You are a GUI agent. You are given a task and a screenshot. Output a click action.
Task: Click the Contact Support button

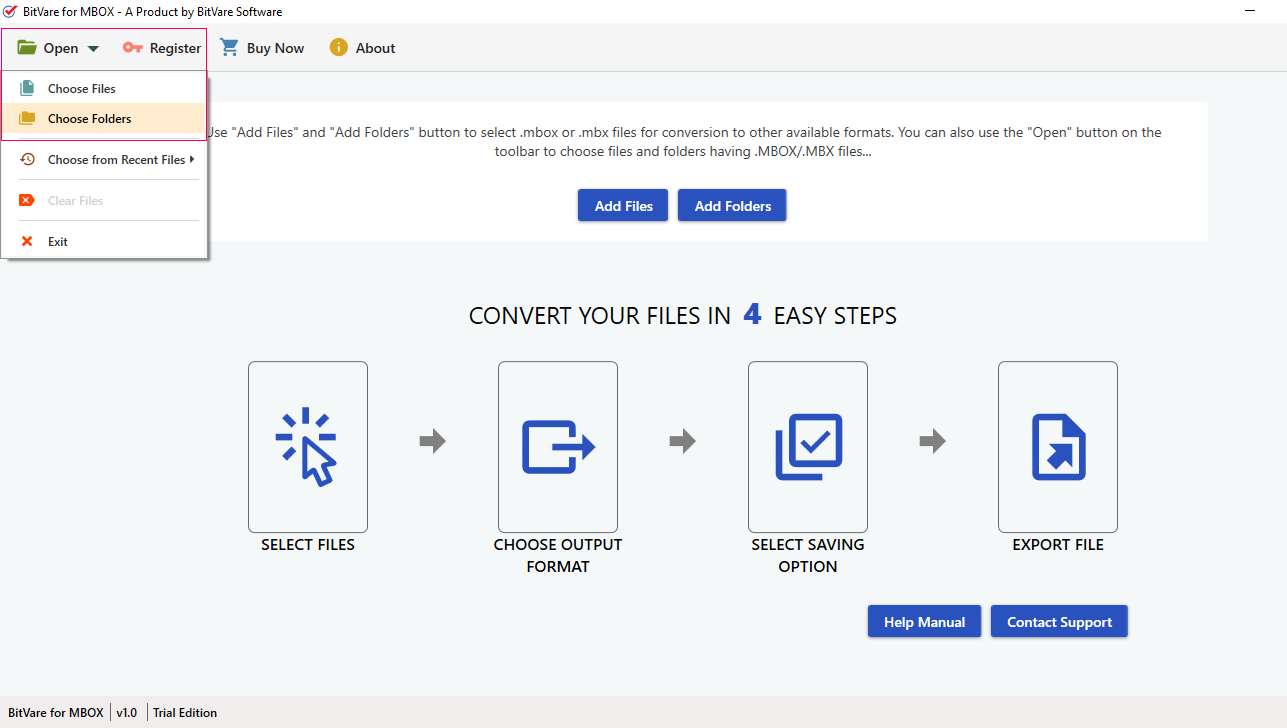(1059, 622)
